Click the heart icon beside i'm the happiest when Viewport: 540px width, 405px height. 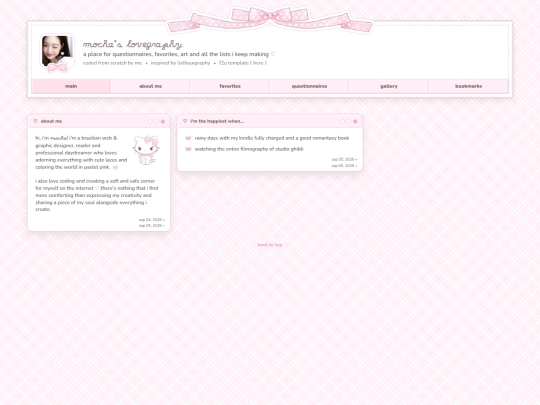[x=185, y=121]
